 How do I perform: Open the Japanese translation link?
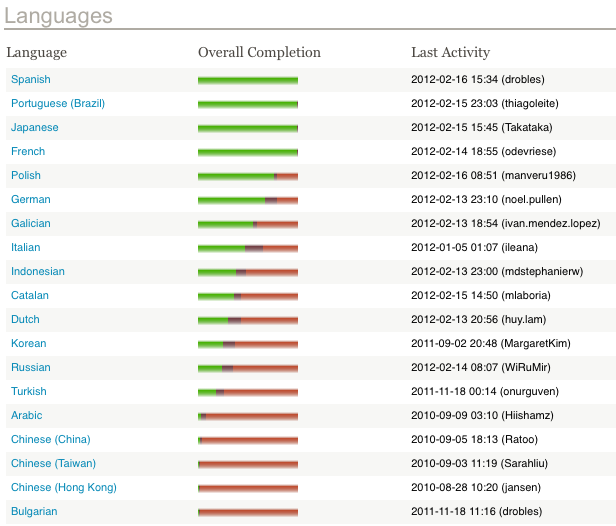coord(35,127)
